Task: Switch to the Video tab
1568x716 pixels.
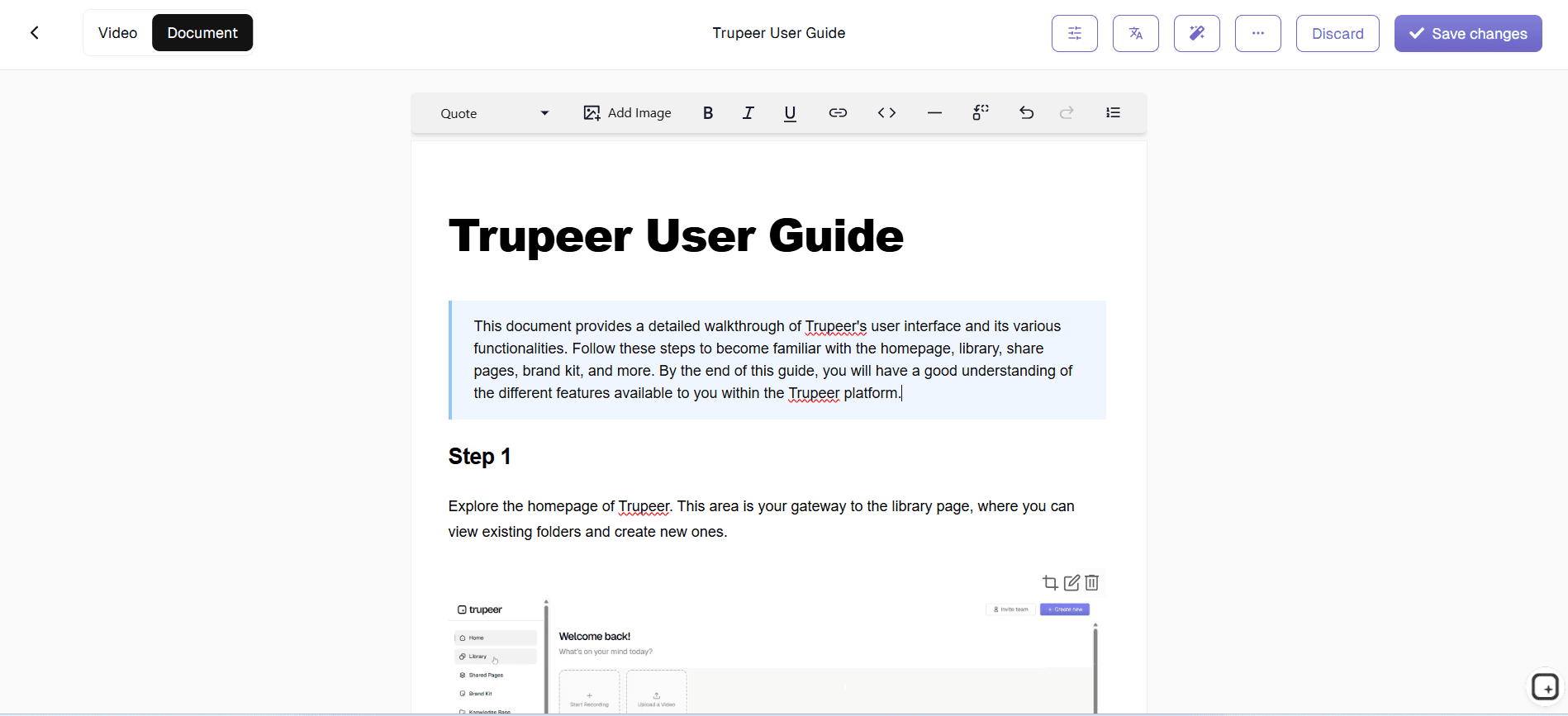Action: [117, 33]
